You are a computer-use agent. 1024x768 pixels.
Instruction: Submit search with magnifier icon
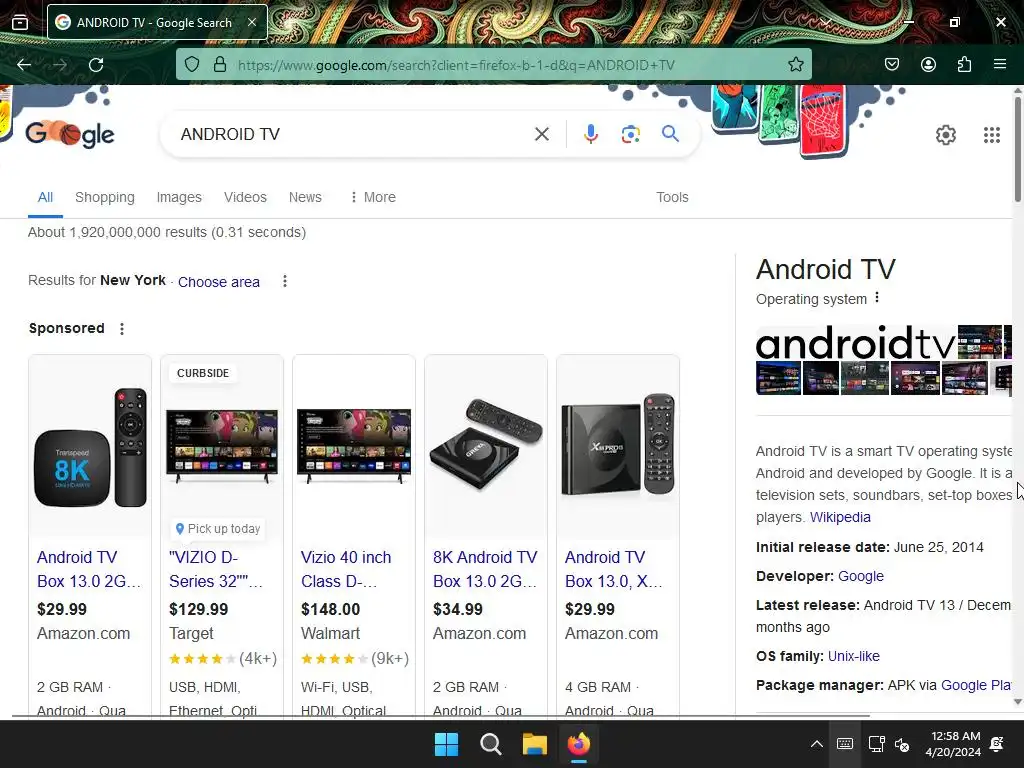[x=670, y=134]
